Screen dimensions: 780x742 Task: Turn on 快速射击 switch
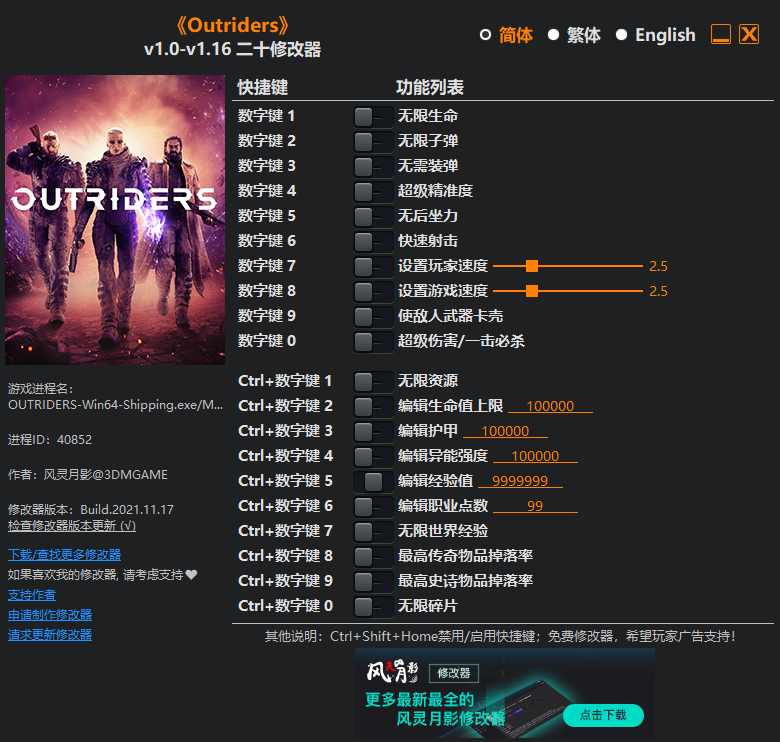(x=373, y=242)
